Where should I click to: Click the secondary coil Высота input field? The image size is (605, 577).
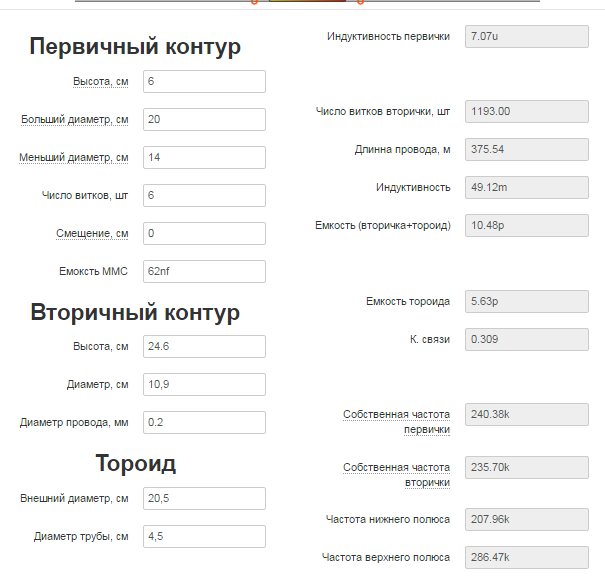click(x=204, y=346)
